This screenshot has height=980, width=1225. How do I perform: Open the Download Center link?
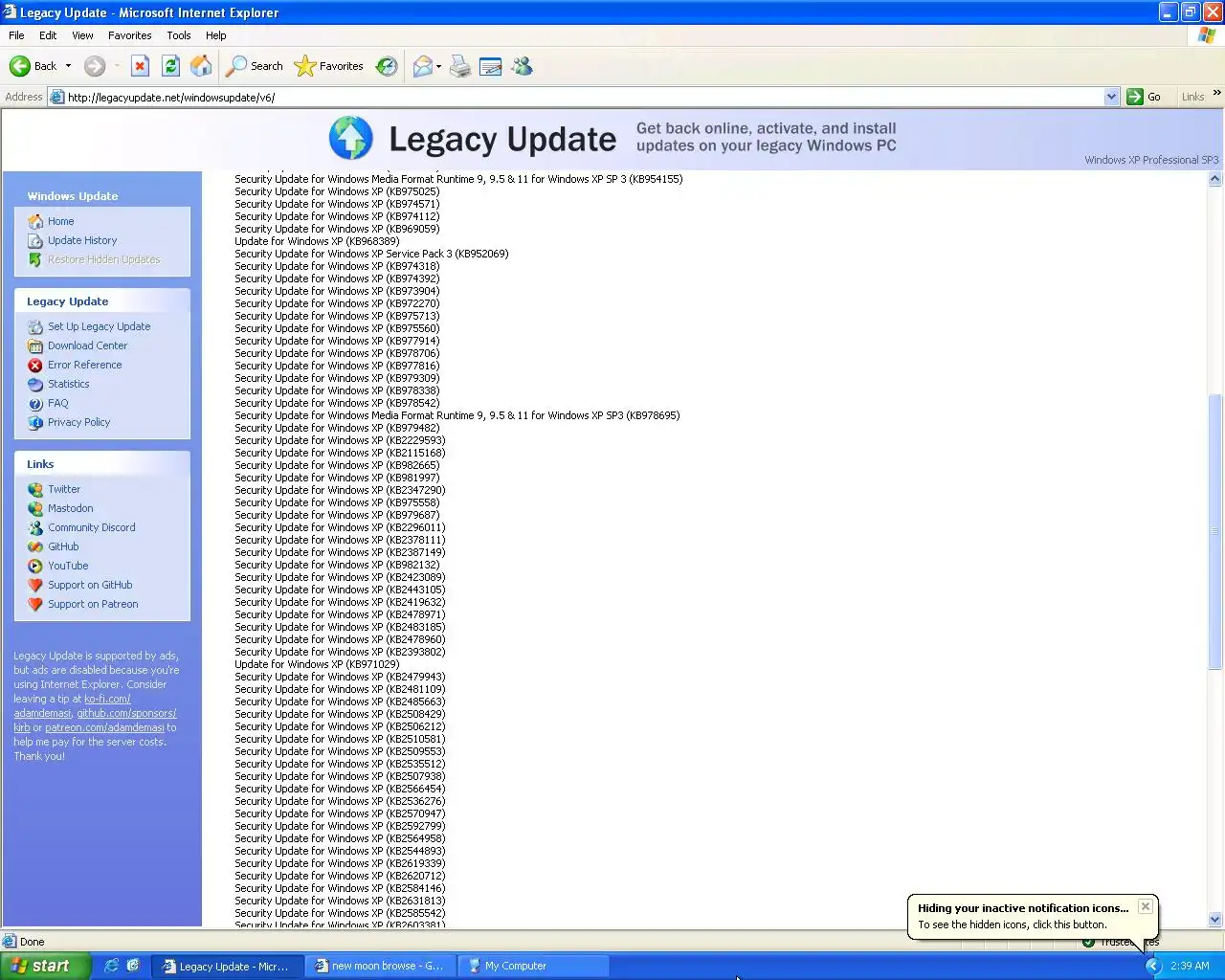pyautogui.click(x=87, y=345)
